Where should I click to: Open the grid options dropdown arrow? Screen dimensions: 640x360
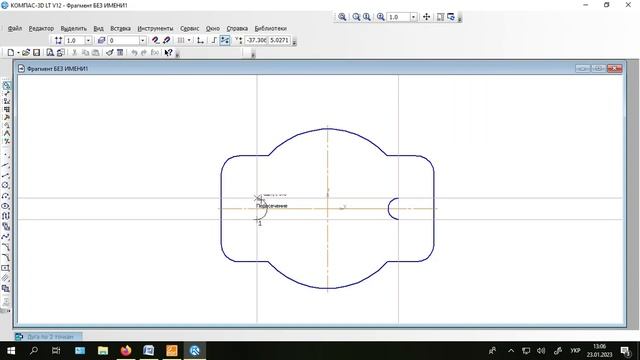coord(189,40)
